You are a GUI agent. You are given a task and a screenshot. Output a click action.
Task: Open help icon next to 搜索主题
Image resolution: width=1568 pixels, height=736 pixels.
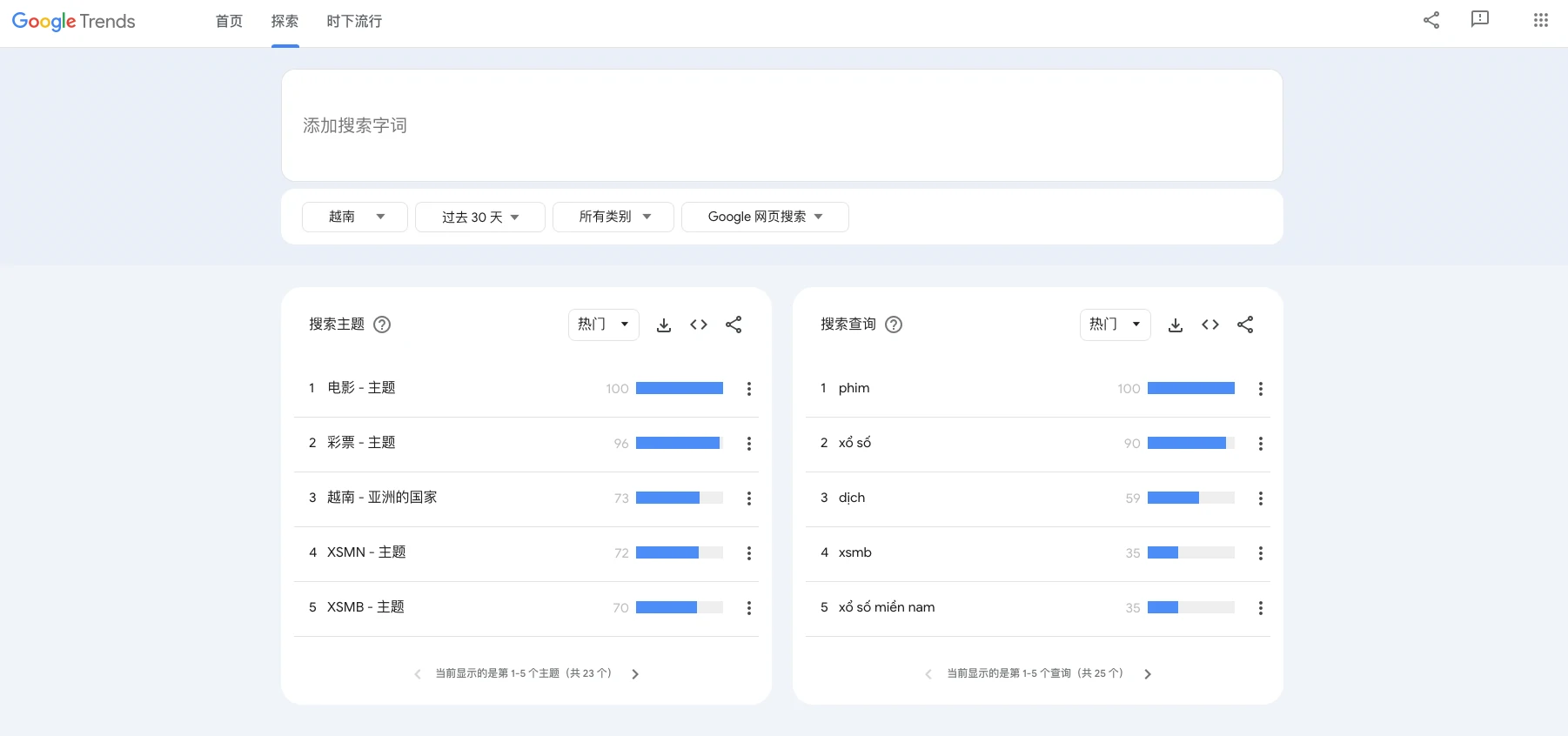click(x=382, y=325)
